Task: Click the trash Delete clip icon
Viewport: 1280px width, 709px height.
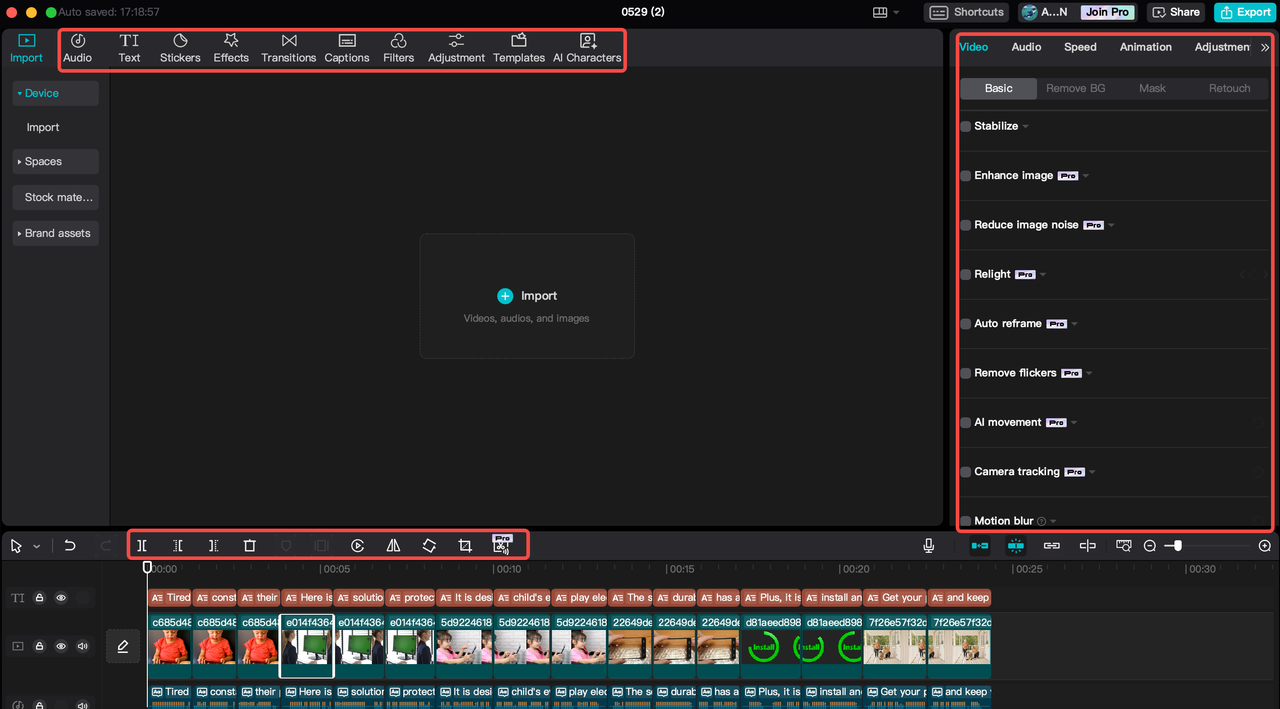Action: [x=250, y=546]
